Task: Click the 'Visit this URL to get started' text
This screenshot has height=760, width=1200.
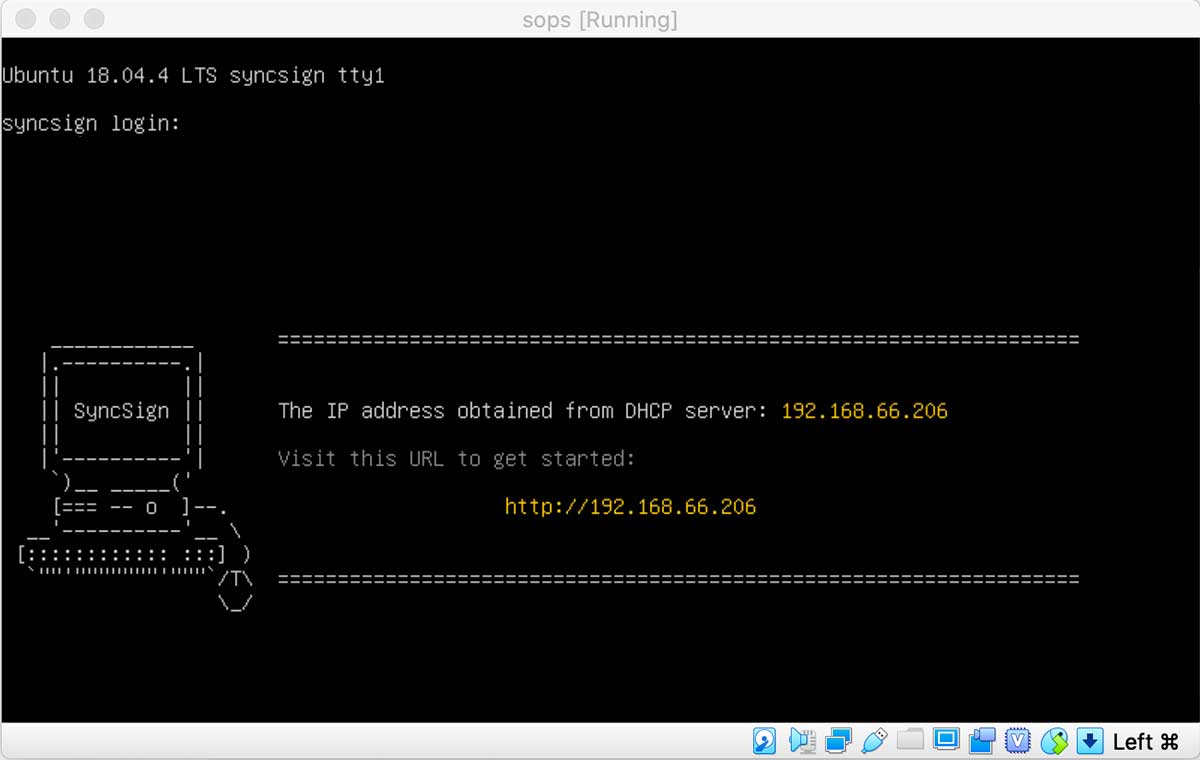Action: [x=457, y=458]
